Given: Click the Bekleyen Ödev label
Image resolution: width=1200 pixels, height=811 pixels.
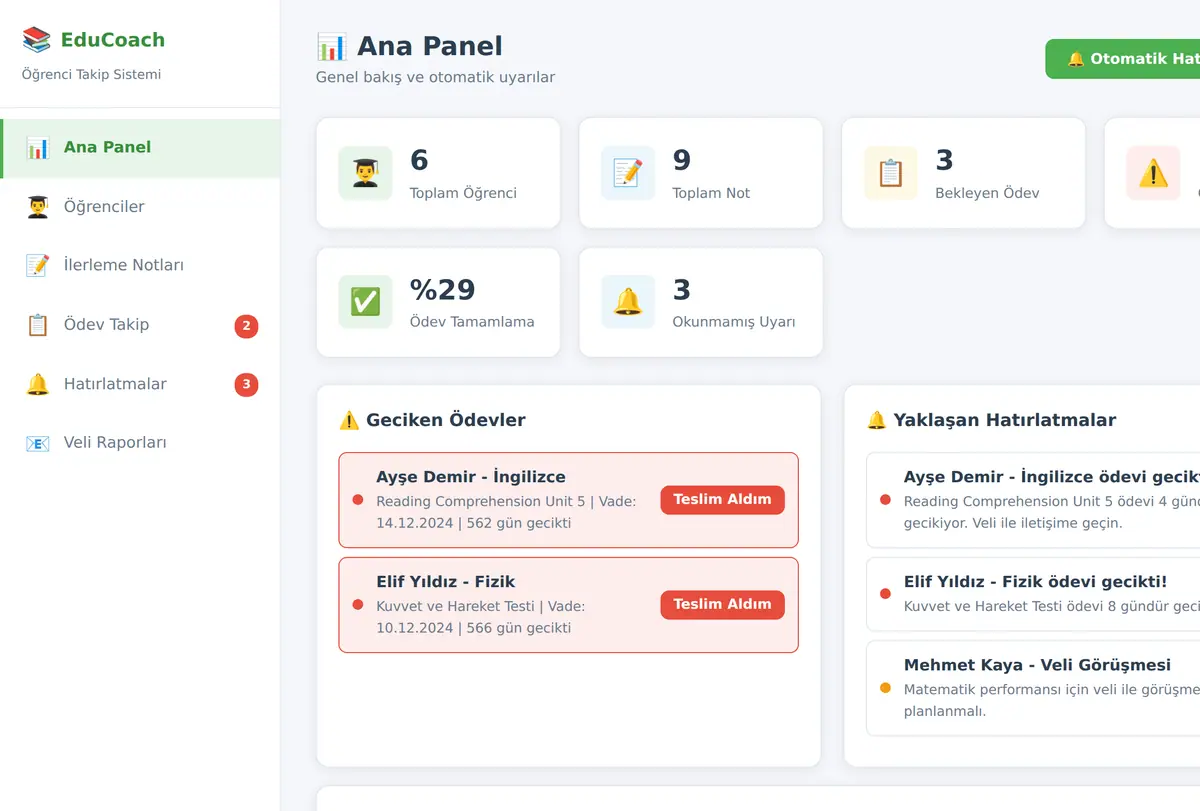Looking at the screenshot, I should (987, 193).
